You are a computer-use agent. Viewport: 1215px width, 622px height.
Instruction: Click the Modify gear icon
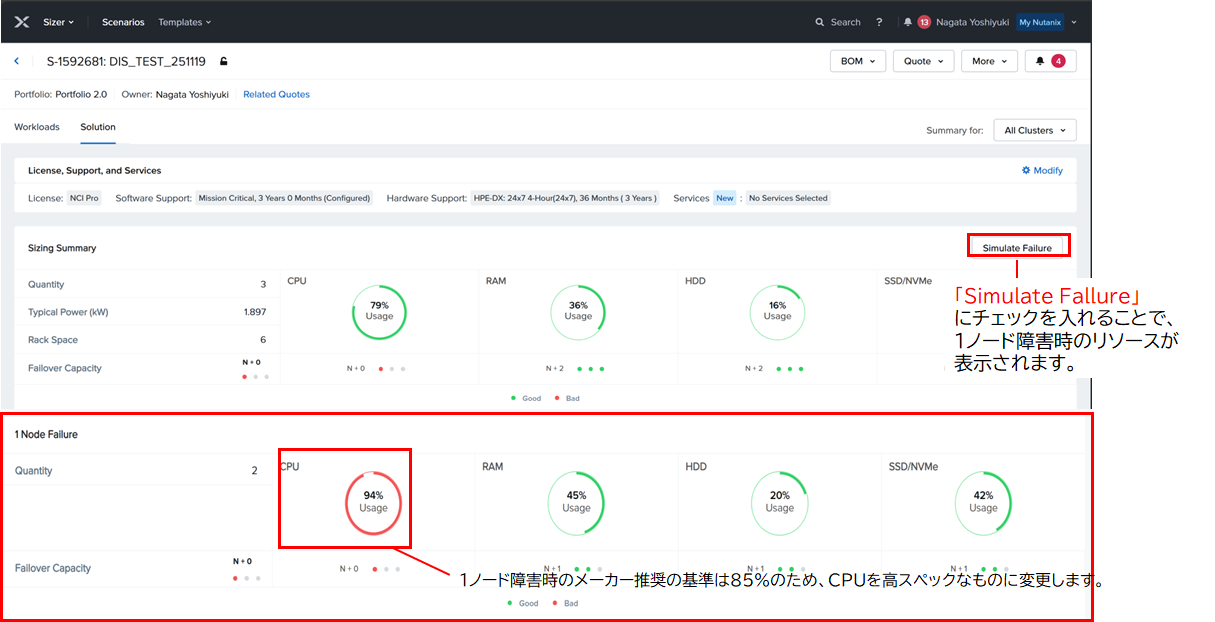point(1026,171)
